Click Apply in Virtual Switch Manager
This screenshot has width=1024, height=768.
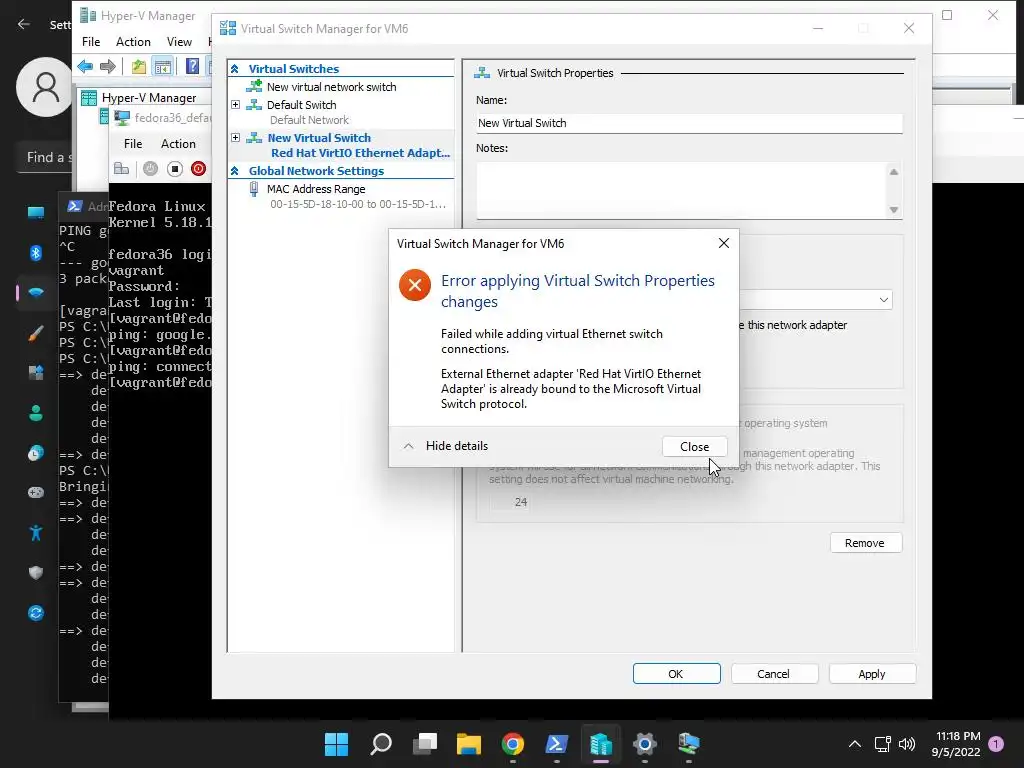click(x=872, y=674)
